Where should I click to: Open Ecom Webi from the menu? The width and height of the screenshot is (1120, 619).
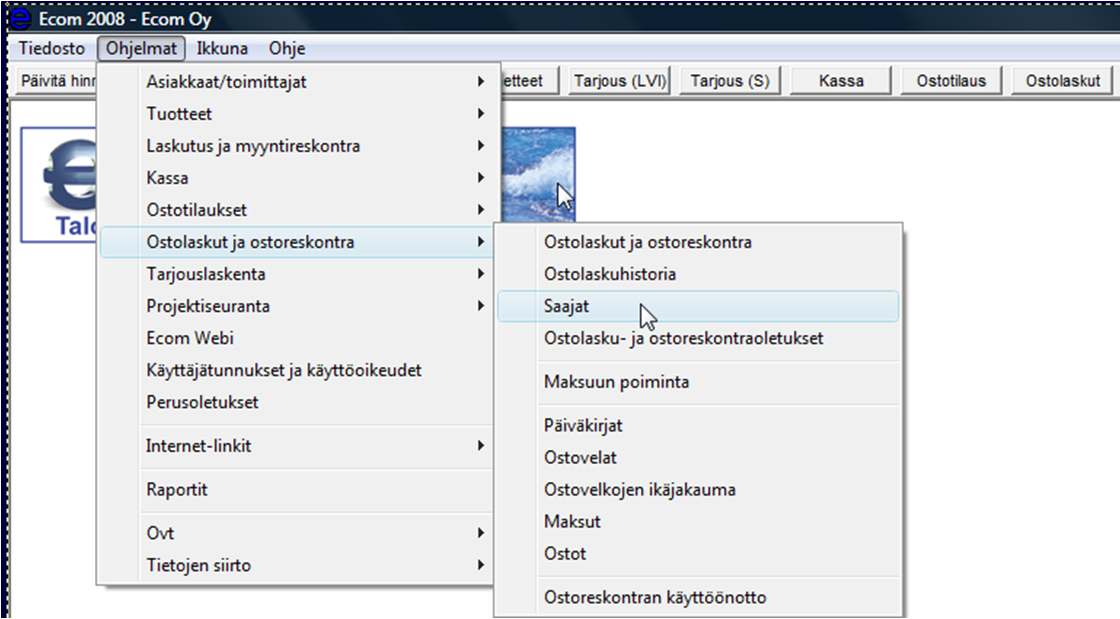[x=296, y=338]
